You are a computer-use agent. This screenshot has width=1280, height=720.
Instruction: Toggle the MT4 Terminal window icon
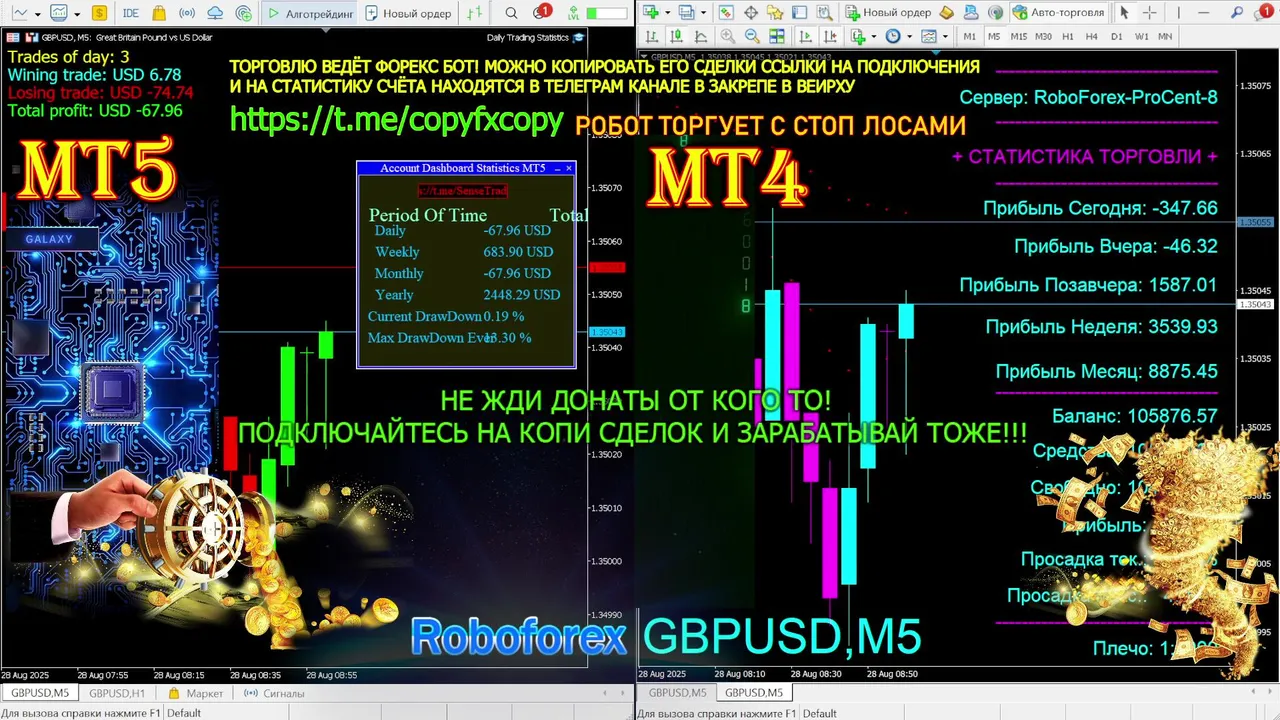800,13
